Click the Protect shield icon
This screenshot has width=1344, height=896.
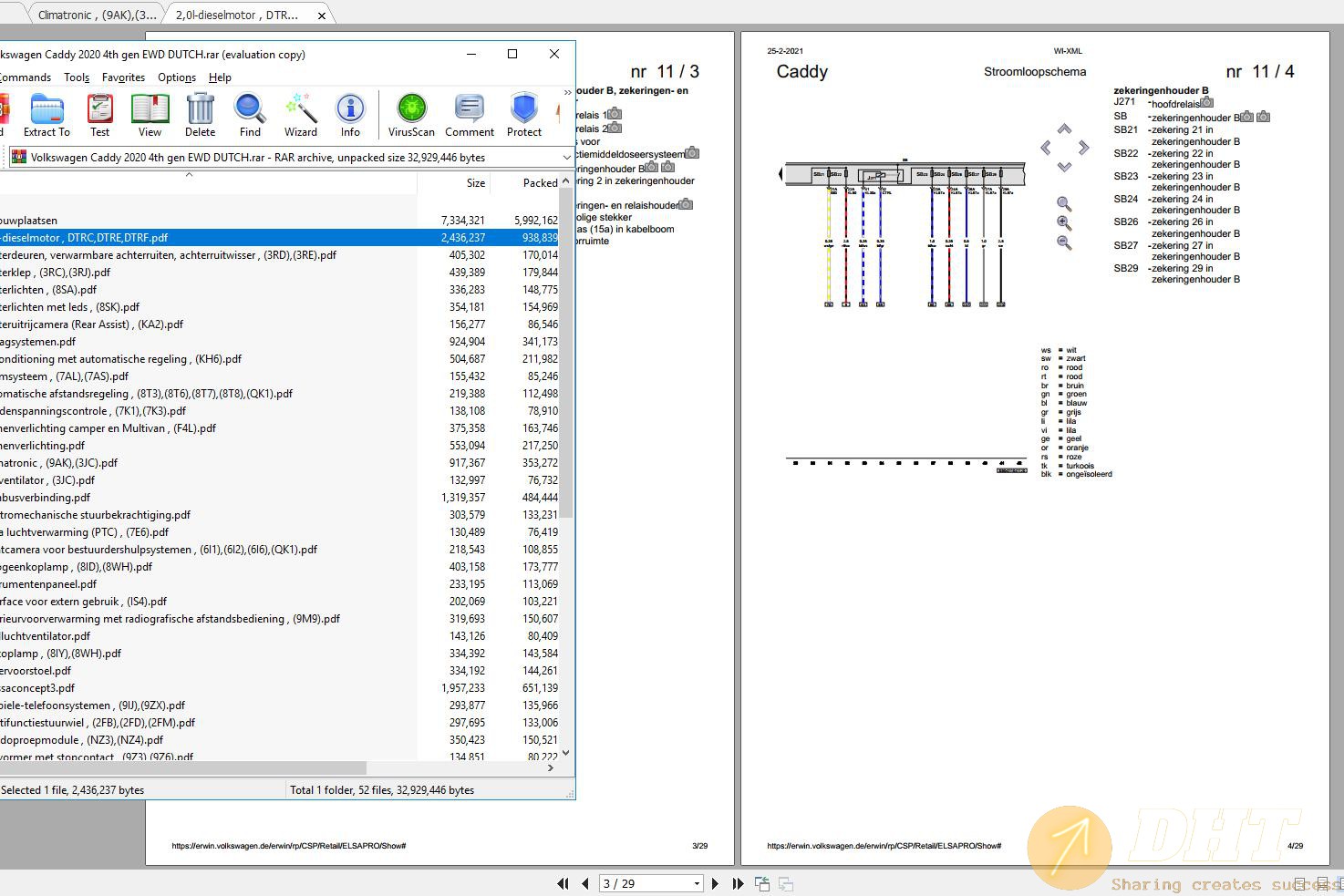pyautogui.click(x=524, y=116)
